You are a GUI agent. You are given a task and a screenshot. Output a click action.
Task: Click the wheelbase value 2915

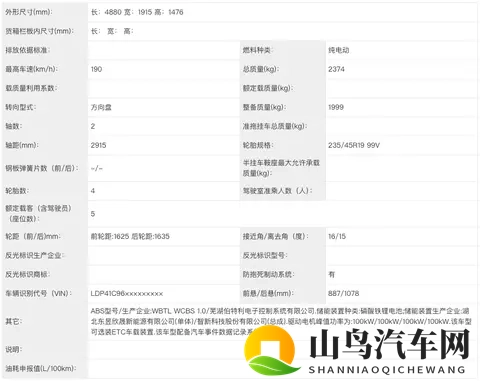(x=98, y=145)
